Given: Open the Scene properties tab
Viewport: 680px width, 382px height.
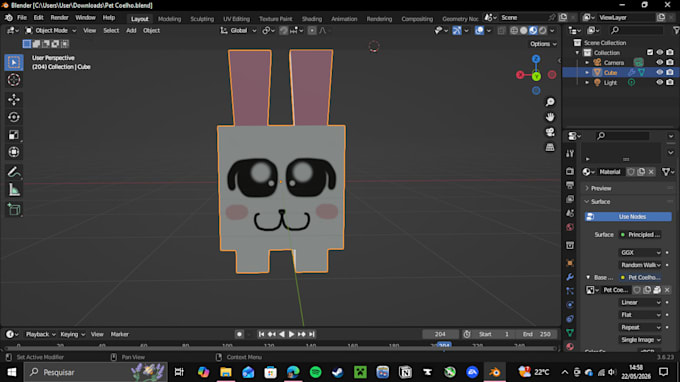Looking at the screenshot, I should (x=570, y=213).
